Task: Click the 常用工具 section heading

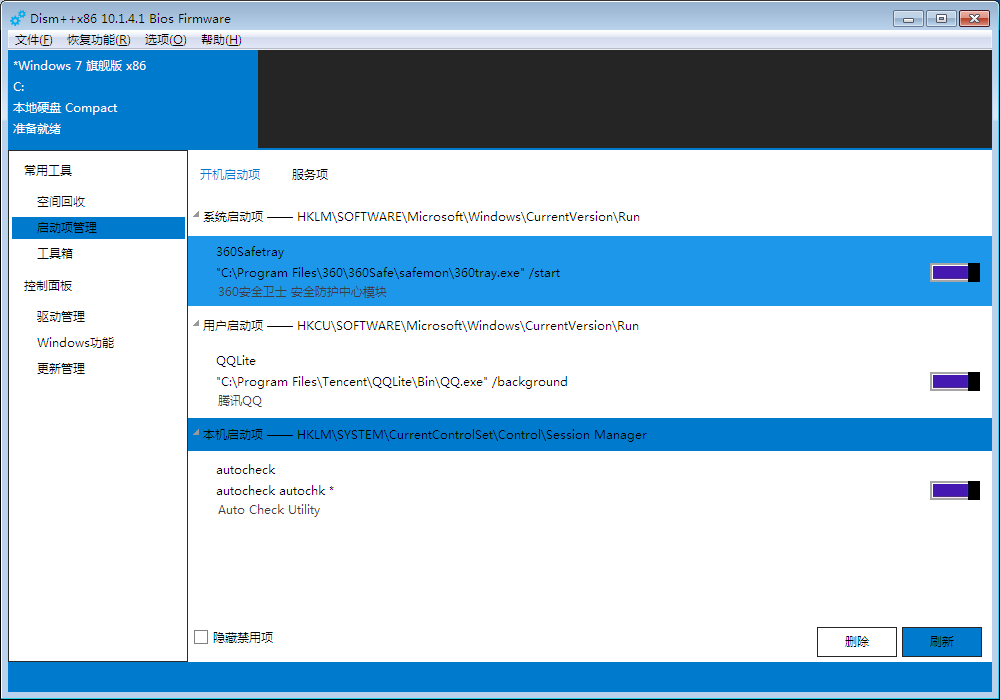Action: [48, 170]
